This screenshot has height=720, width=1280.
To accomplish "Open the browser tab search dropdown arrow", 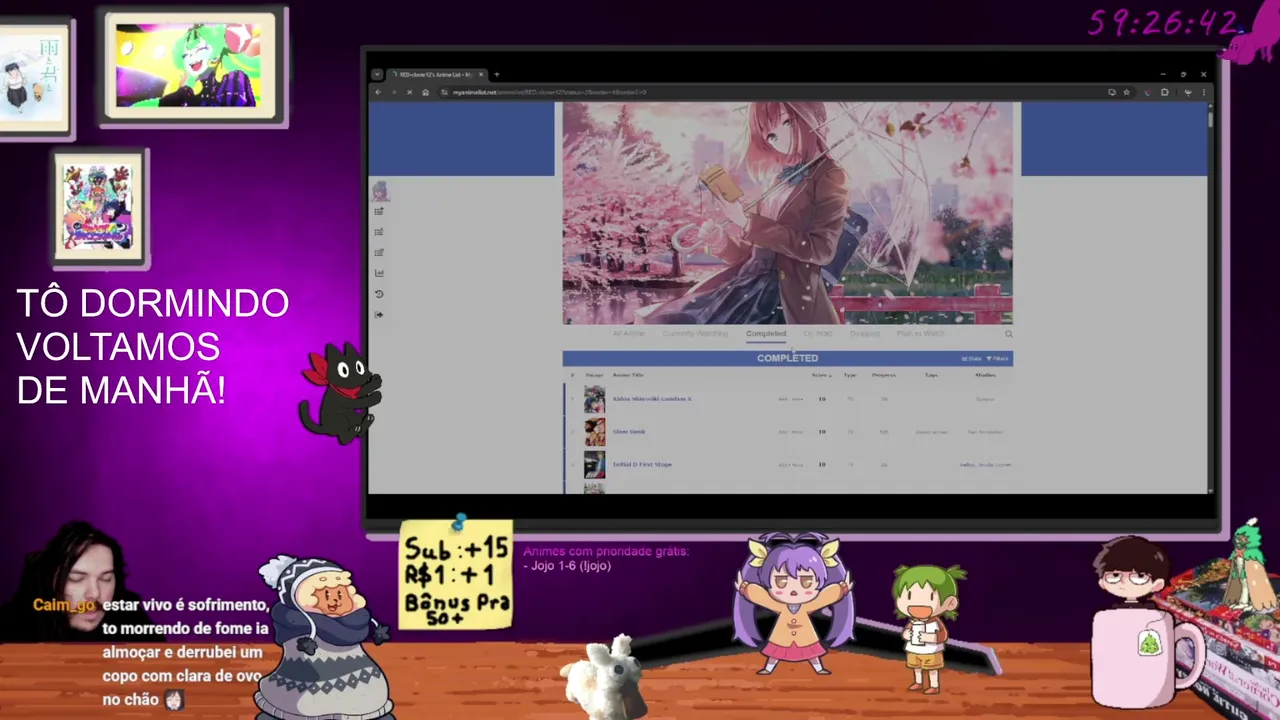I will (x=376, y=74).
